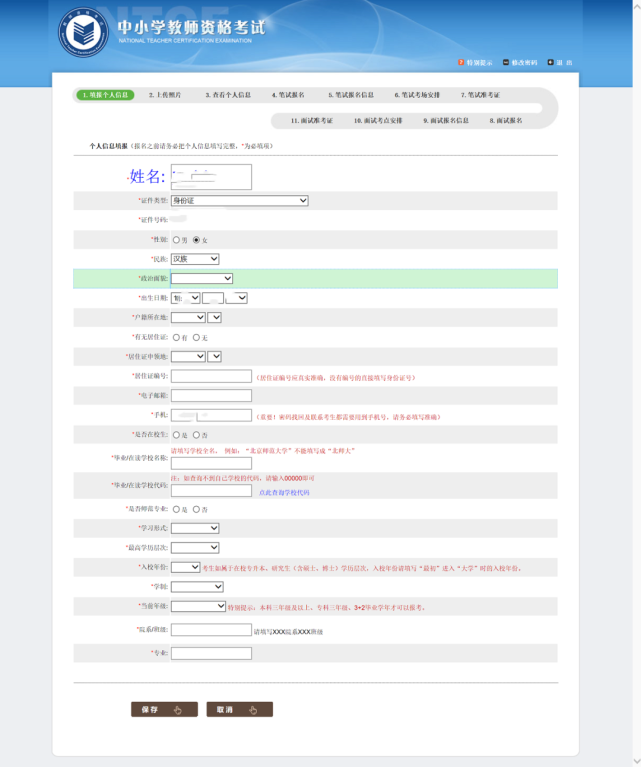Switch to step 4 笔试报名
The width and height of the screenshot is (641, 767).
pos(288,95)
